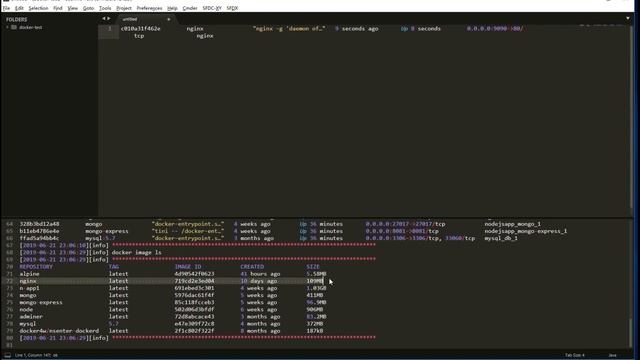Click nodejsapp_mongo-express_1 container name
Screen dimensions: 640x360
tap(525, 231)
